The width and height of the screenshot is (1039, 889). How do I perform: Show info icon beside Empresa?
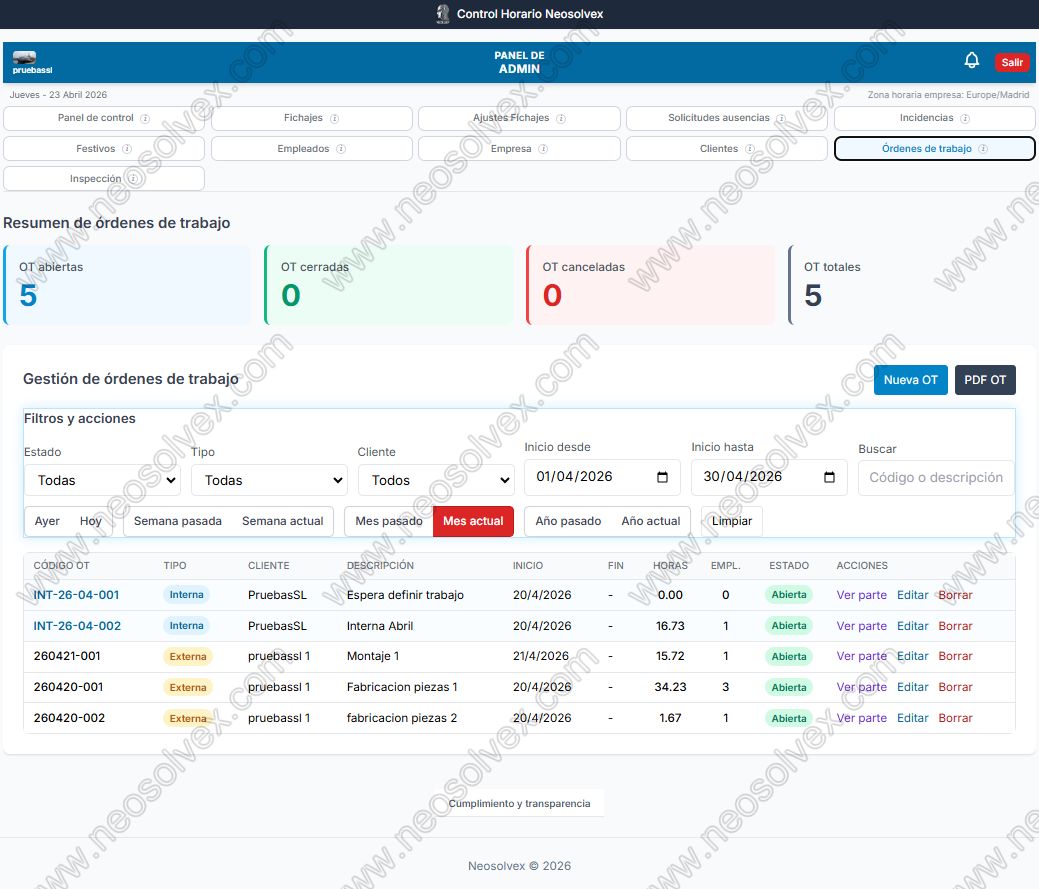[x=543, y=149]
